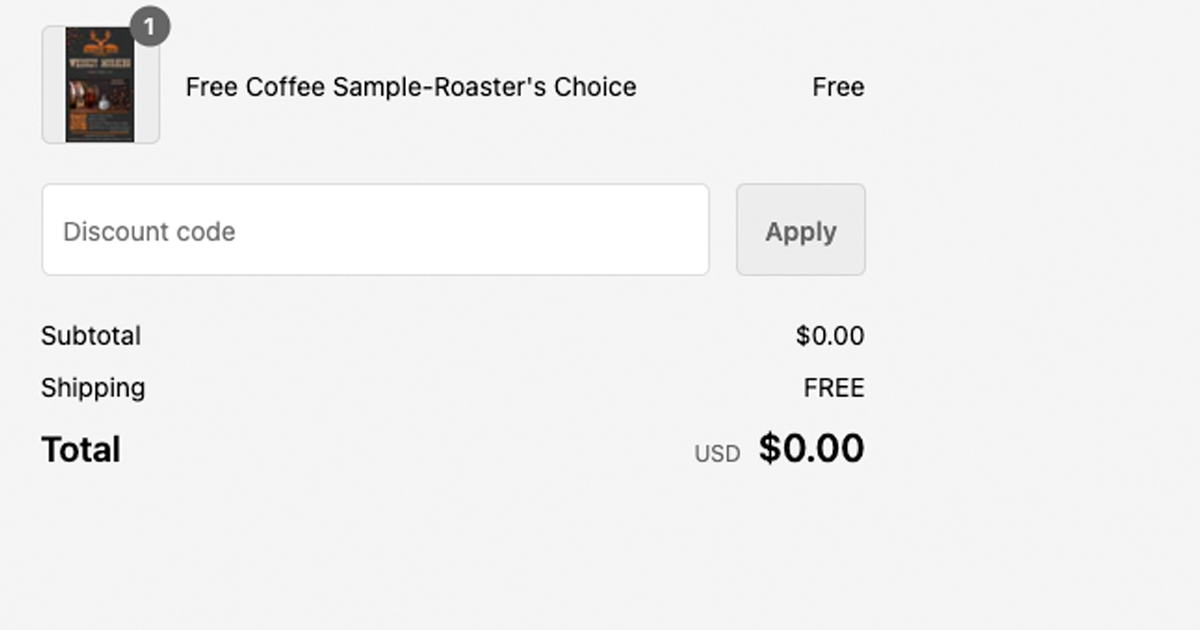Image resolution: width=1200 pixels, height=630 pixels.
Task: Click inside the Discount code input field
Action: 375,230
